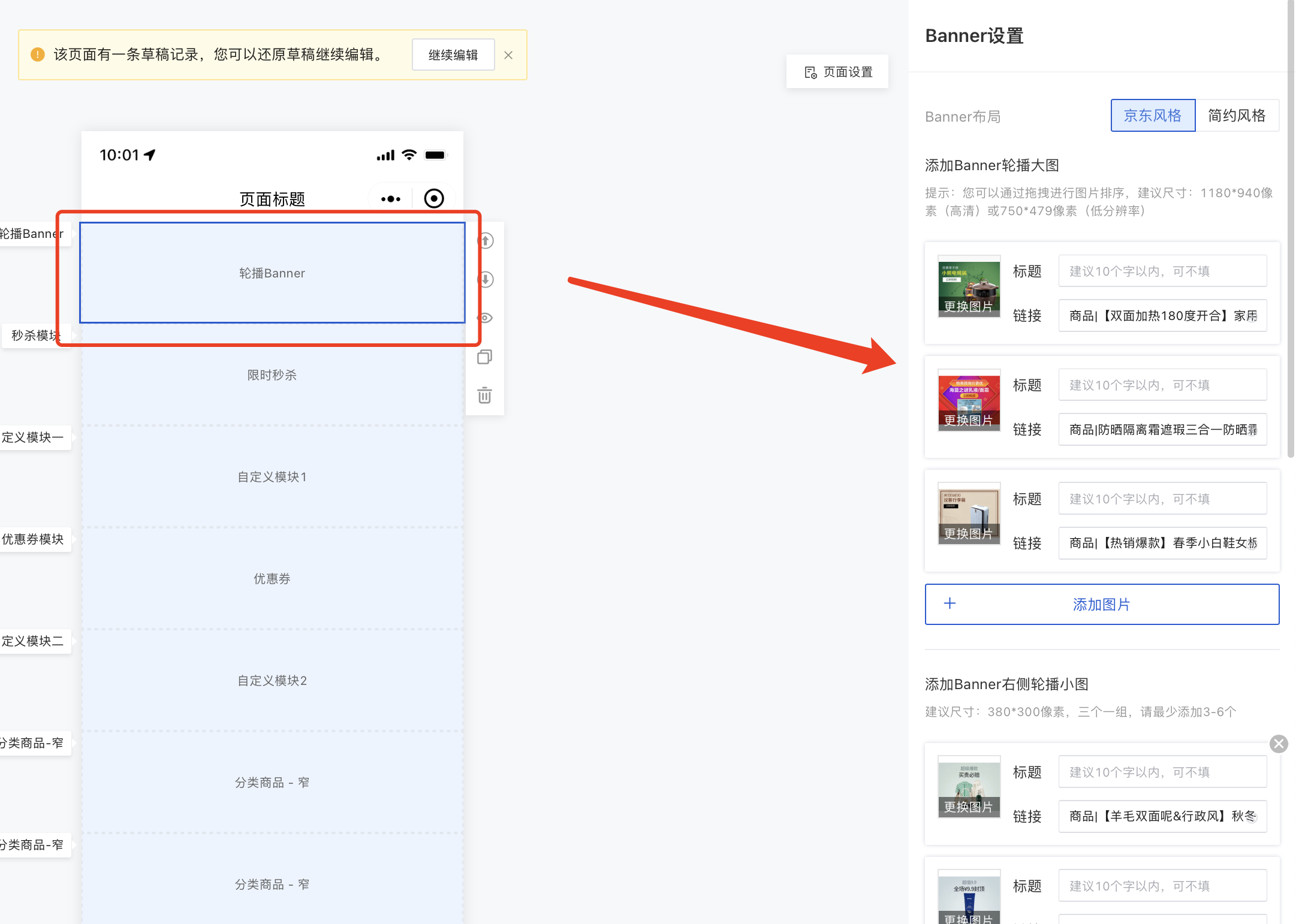
Task: Click 添加图片 to add a banner image
Action: [1102, 605]
